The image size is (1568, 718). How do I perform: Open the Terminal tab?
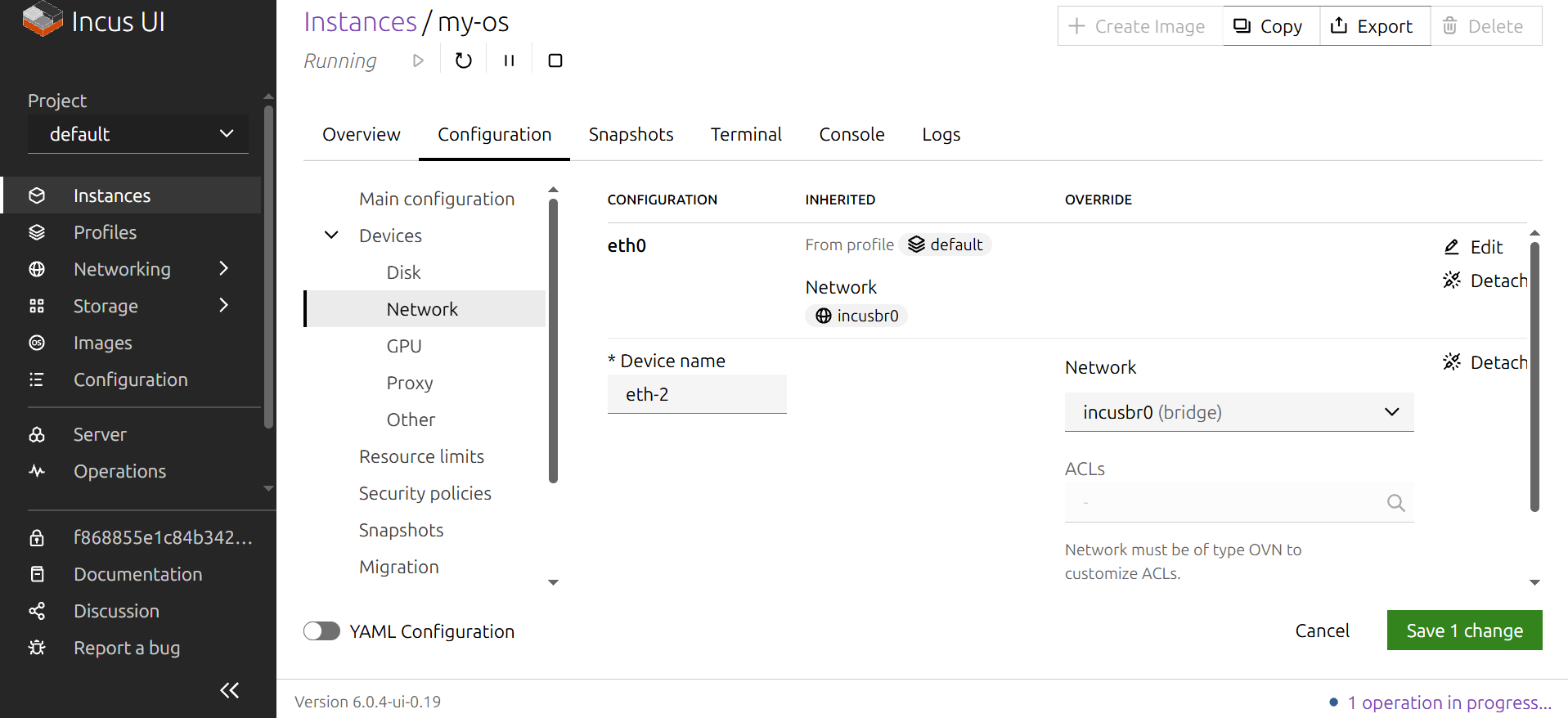click(746, 134)
